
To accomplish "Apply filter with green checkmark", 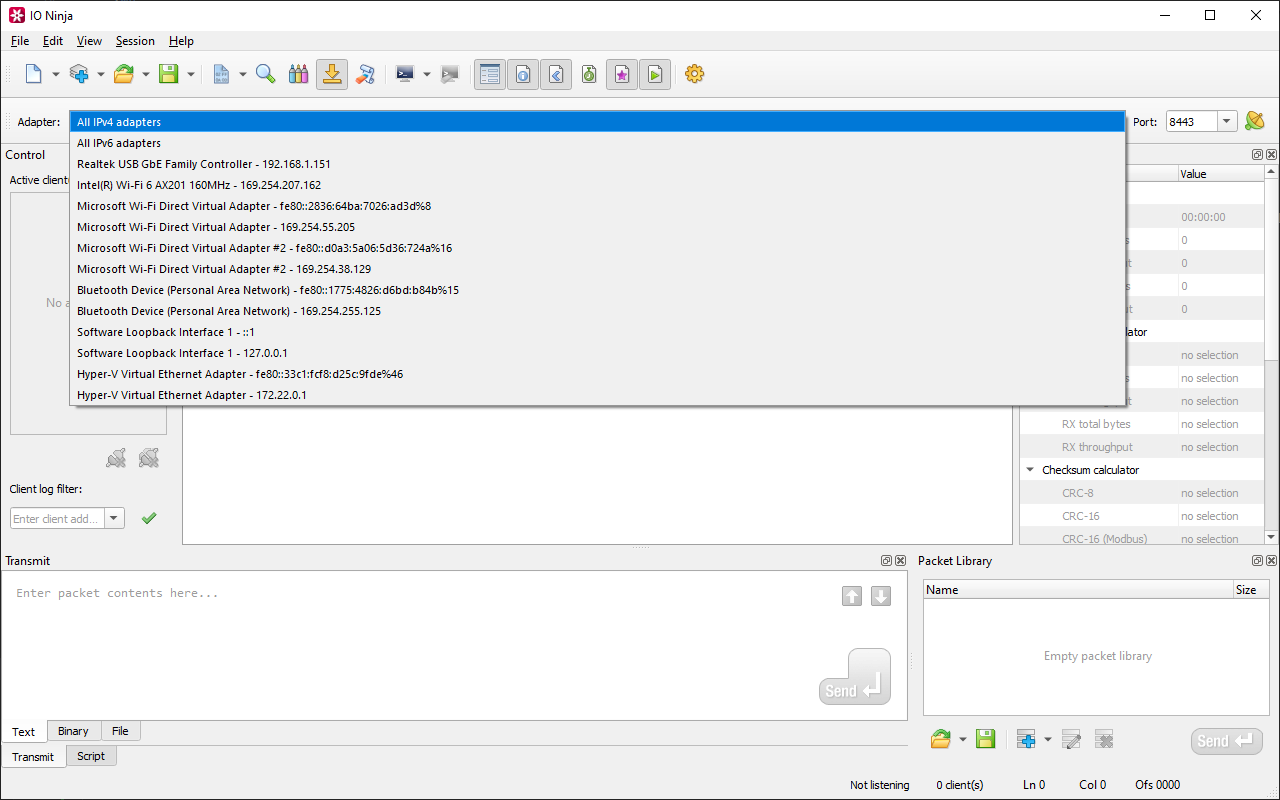I will pos(149,518).
